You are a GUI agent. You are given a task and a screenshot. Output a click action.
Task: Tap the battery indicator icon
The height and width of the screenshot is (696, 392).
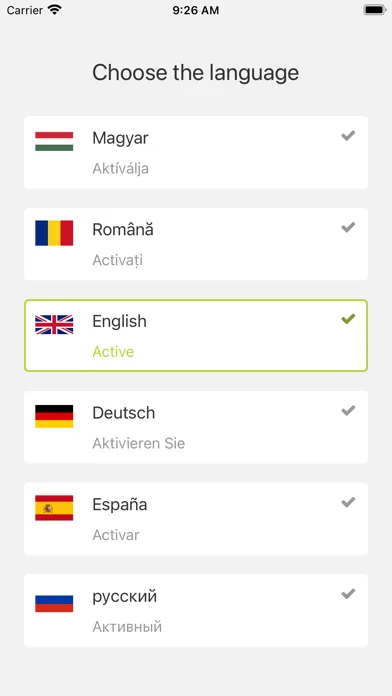[x=375, y=10]
